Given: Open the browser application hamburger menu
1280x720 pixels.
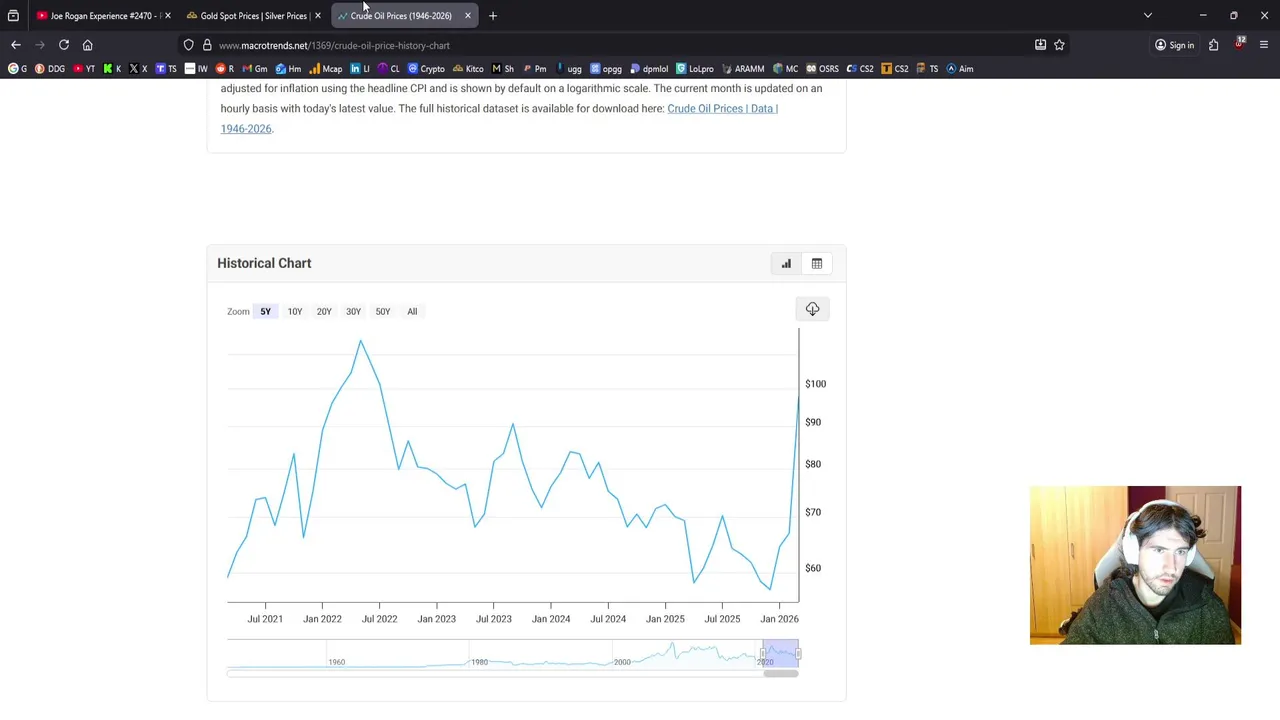Looking at the screenshot, I should point(1264,45).
